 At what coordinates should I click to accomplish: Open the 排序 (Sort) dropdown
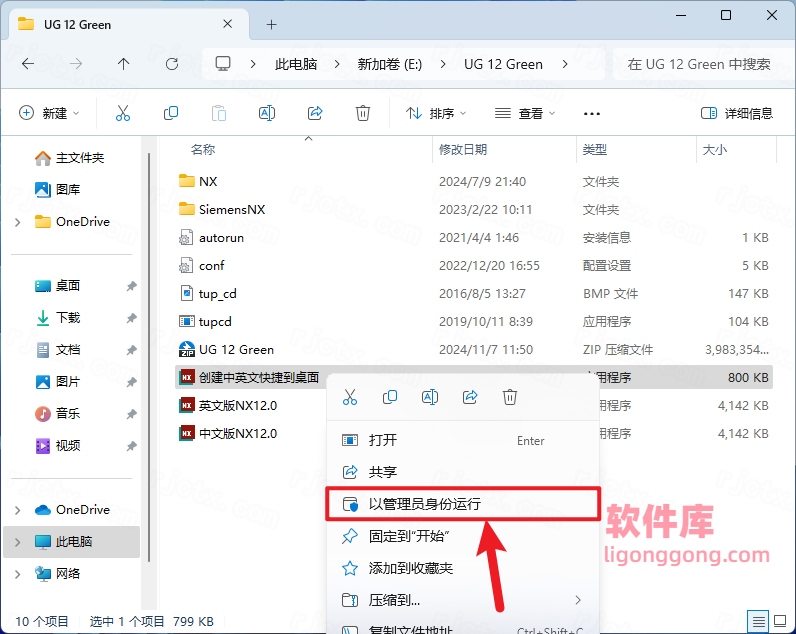click(x=436, y=113)
